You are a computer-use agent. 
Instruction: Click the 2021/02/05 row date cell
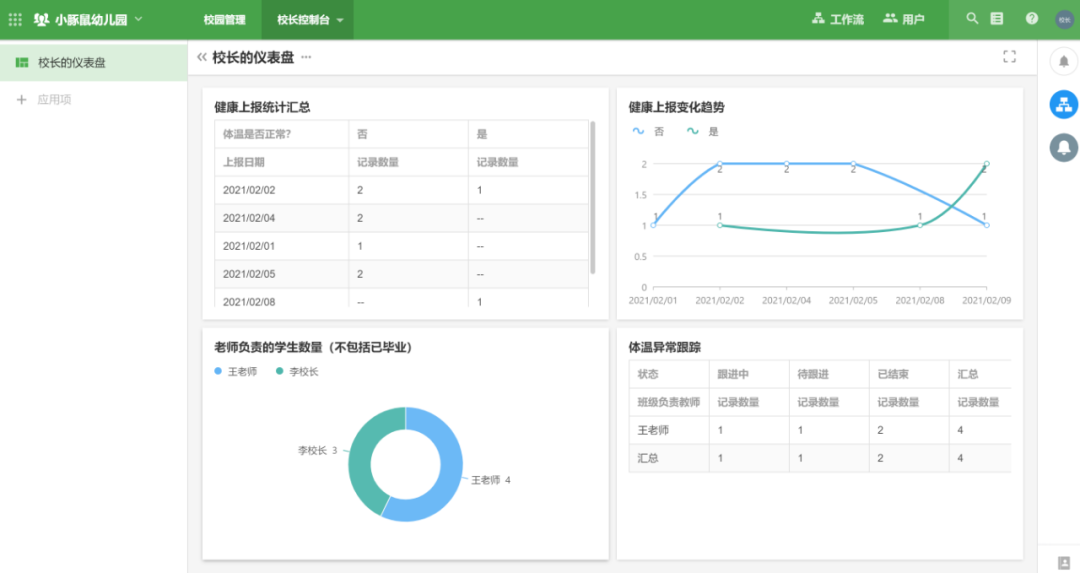tap(281, 274)
